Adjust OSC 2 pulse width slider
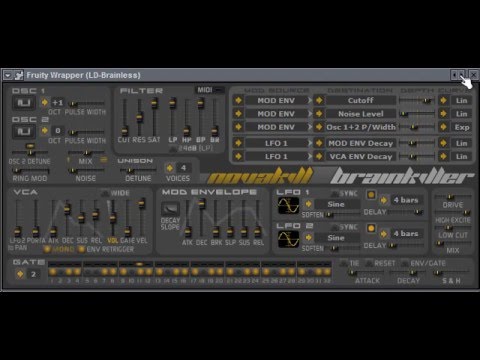 (86, 132)
